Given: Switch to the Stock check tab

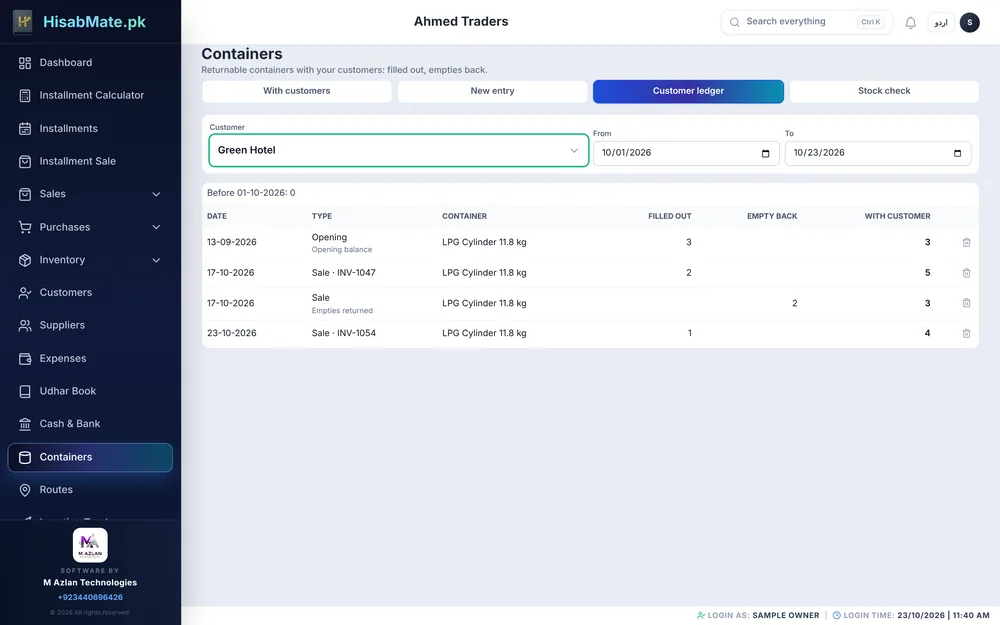Looking at the screenshot, I should point(884,91).
